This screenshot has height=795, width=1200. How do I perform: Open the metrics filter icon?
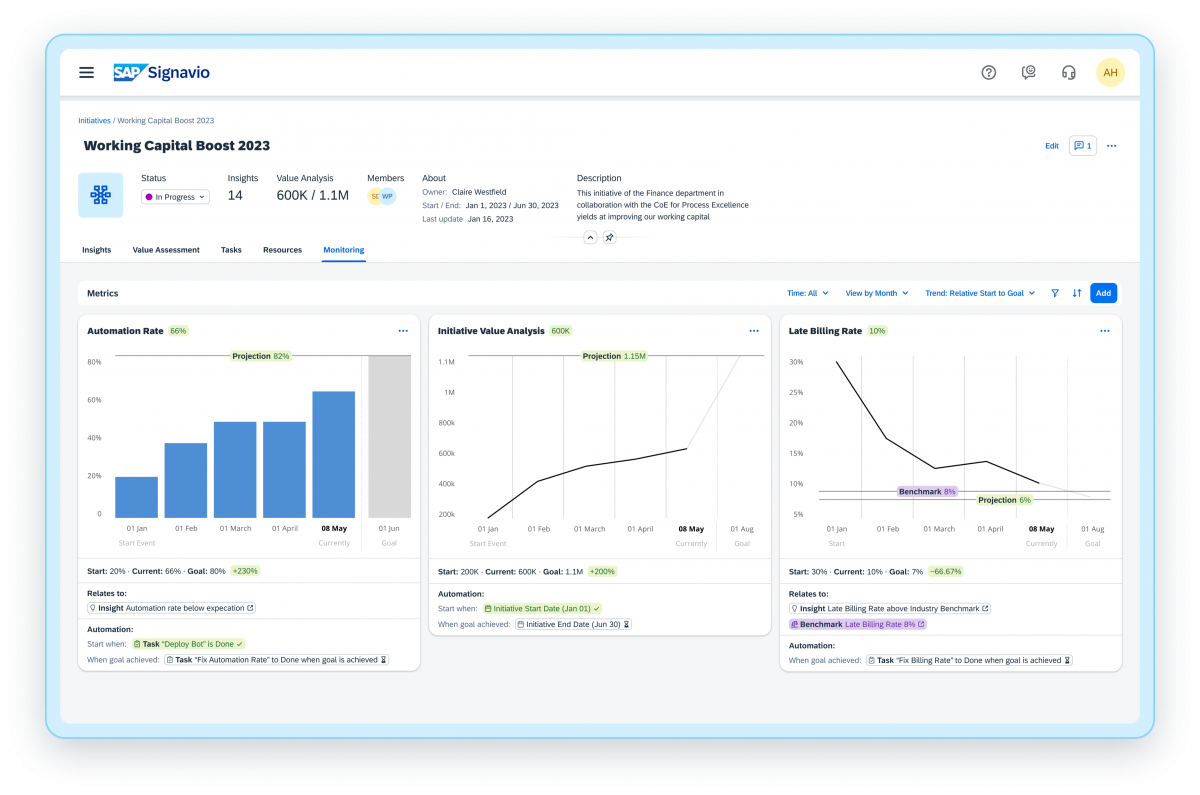[1055, 293]
